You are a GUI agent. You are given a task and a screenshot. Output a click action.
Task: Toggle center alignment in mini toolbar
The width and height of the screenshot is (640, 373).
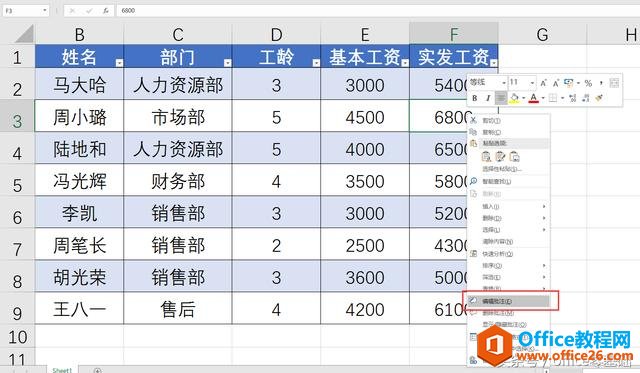[x=501, y=98]
